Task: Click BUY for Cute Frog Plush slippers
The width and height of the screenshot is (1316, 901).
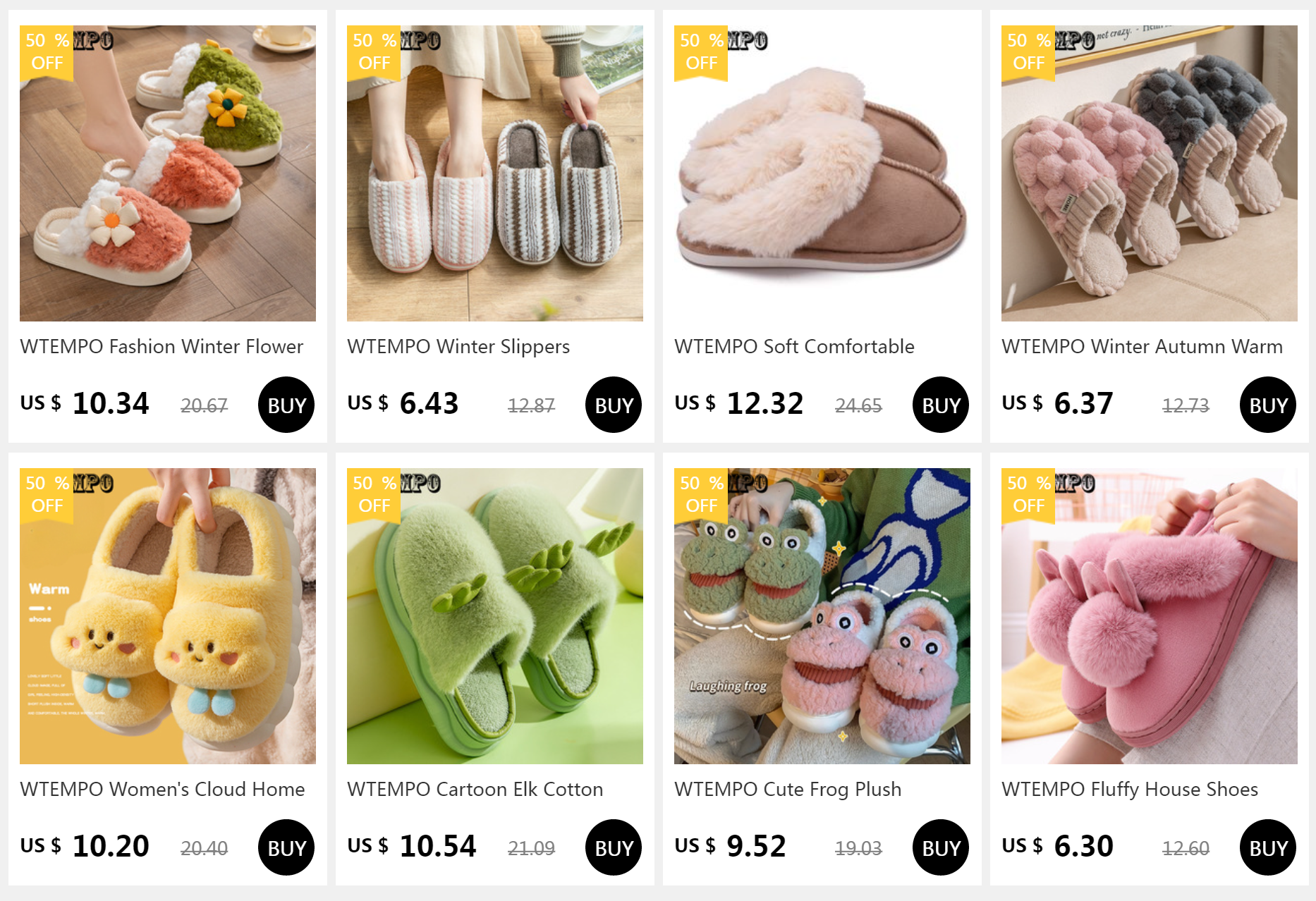Action: [941, 847]
